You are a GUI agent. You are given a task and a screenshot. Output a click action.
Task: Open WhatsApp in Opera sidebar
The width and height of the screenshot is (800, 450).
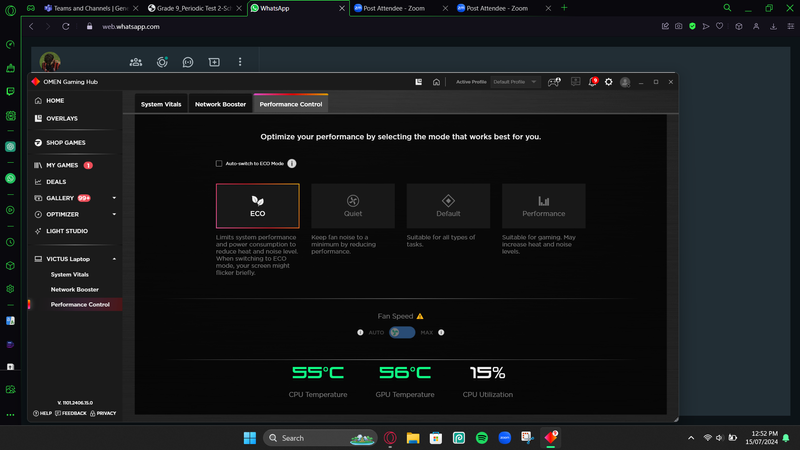[10, 178]
